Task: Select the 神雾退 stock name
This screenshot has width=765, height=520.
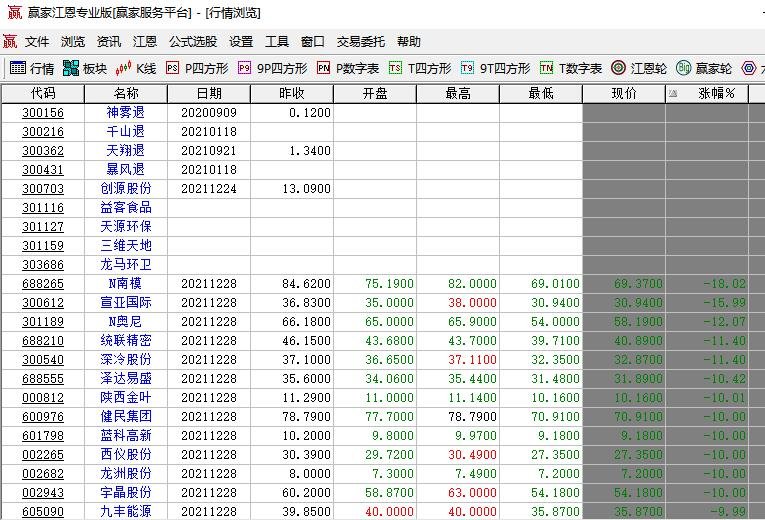Action: pyautogui.click(x=126, y=112)
